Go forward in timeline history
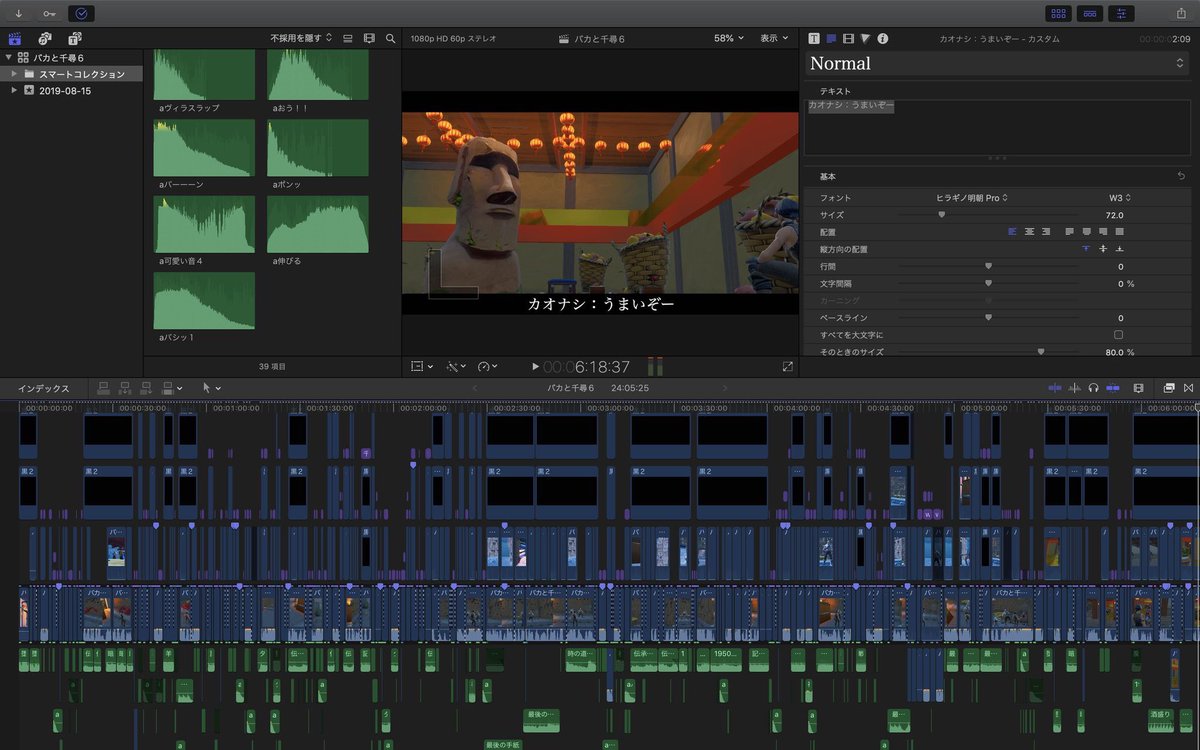The width and height of the screenshot is (1200, 750). point(725,388)
